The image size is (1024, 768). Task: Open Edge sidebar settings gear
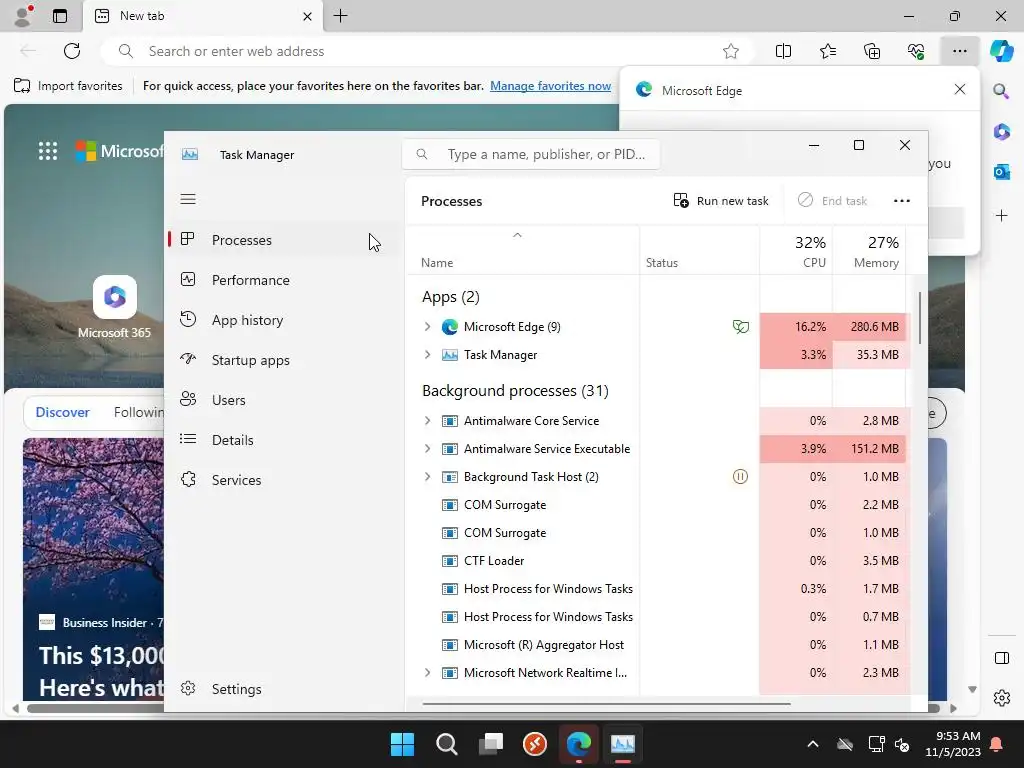click(x=1002, y=698)
